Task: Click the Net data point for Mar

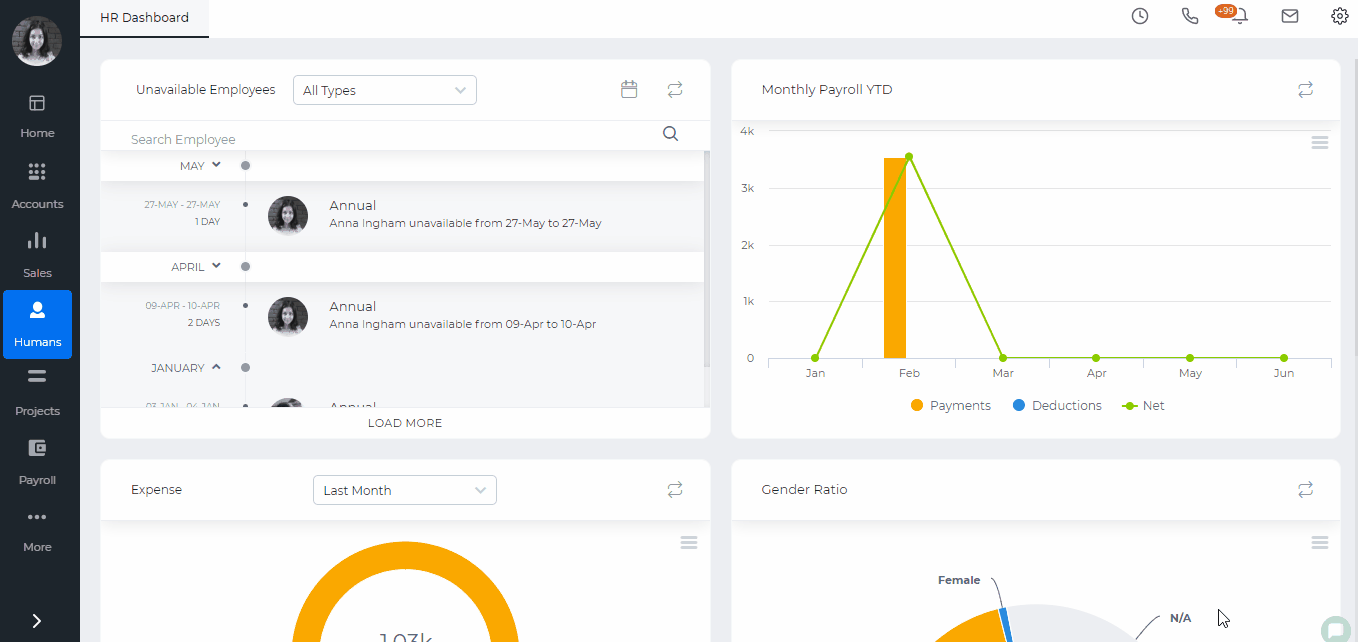Action: [x=1003, y=358]
